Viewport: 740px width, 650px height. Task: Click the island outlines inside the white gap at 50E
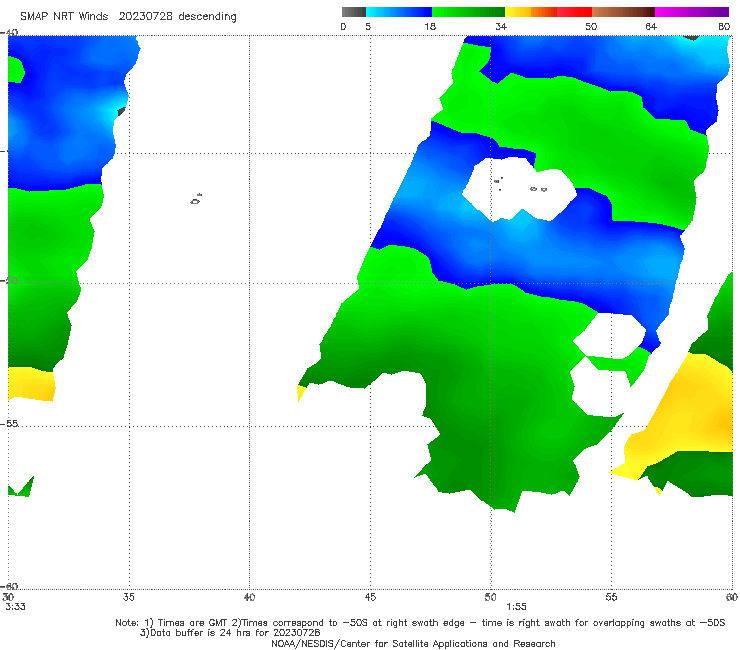(520, 185)
